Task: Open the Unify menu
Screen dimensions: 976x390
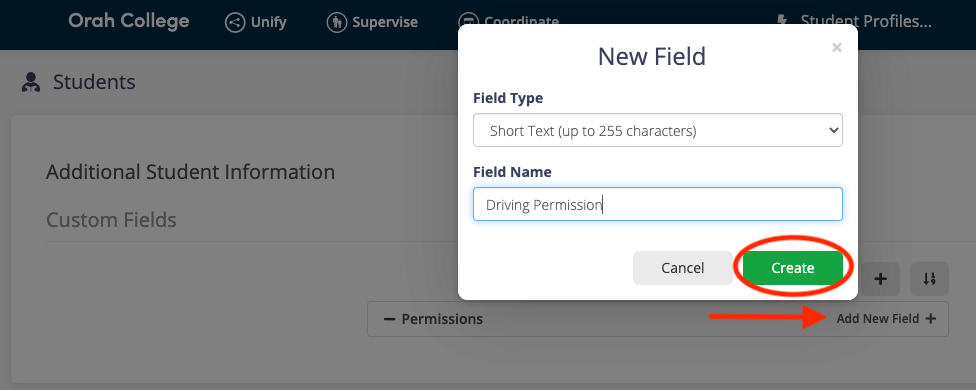Action: pos(255,23)
